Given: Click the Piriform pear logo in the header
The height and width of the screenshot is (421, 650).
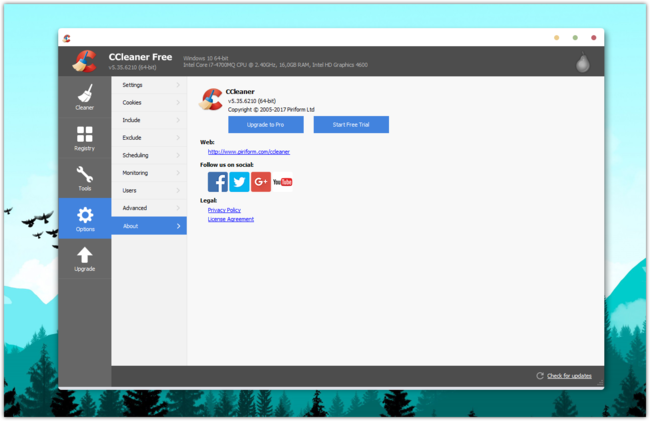Looking at the screenshot, I should (x=582, y=63).
